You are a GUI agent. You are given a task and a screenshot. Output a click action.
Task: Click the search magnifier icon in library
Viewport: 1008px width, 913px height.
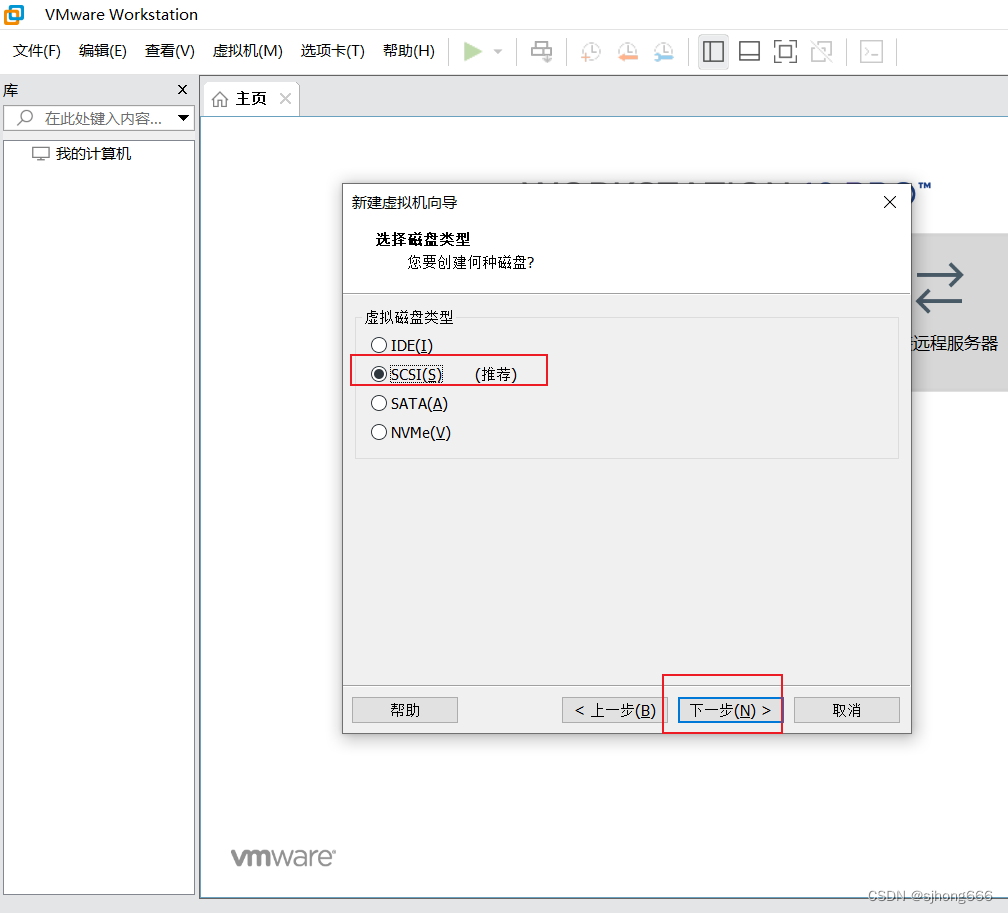[x=25, y=118]
